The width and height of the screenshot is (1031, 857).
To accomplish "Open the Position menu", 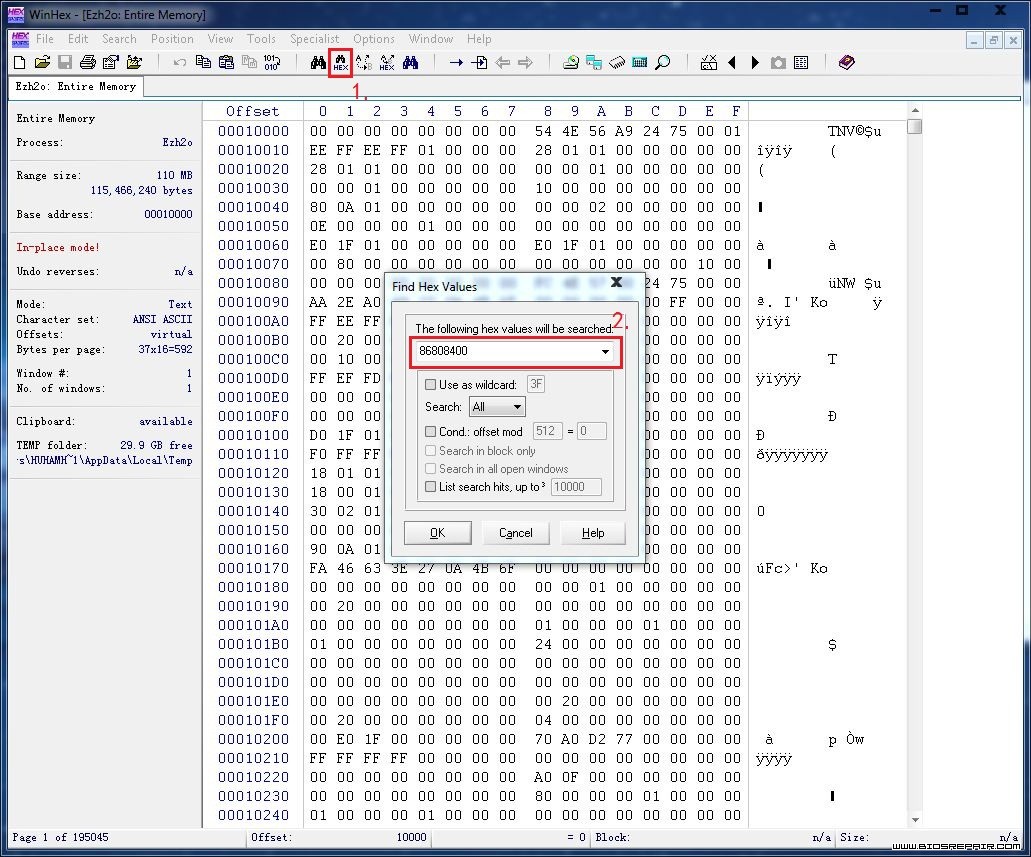I will point(172,39).
